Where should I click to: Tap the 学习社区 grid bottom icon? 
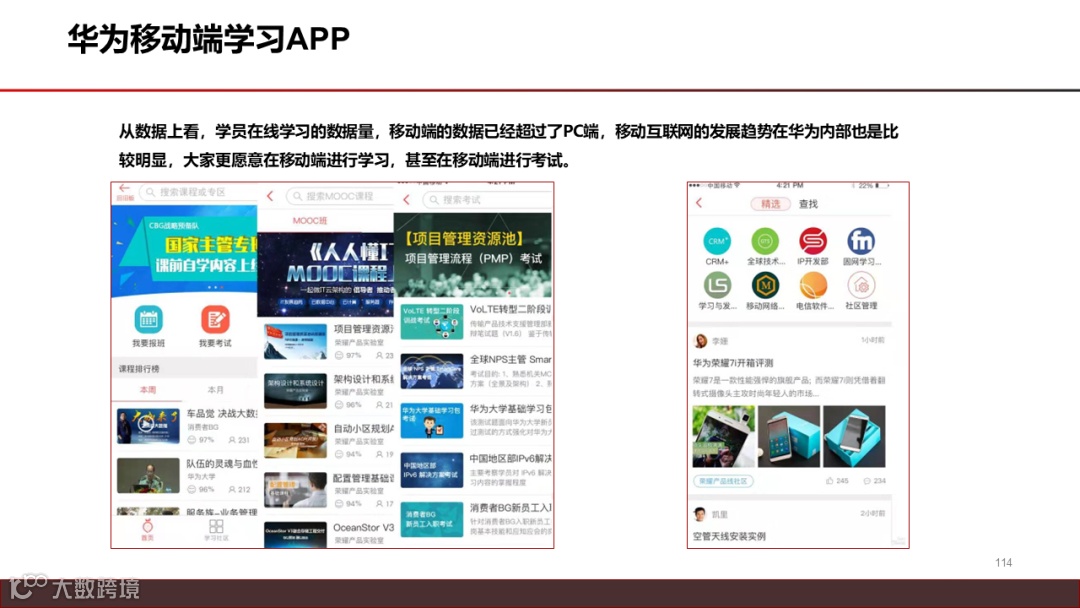[216, 530]
